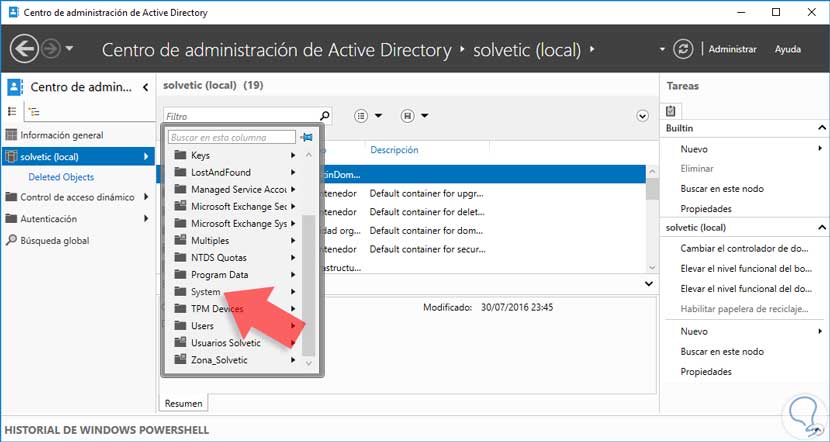Viewport: 830px width, 442px height.
Task: Expand Autenticación arrow
Action: [x=146, y=219]
